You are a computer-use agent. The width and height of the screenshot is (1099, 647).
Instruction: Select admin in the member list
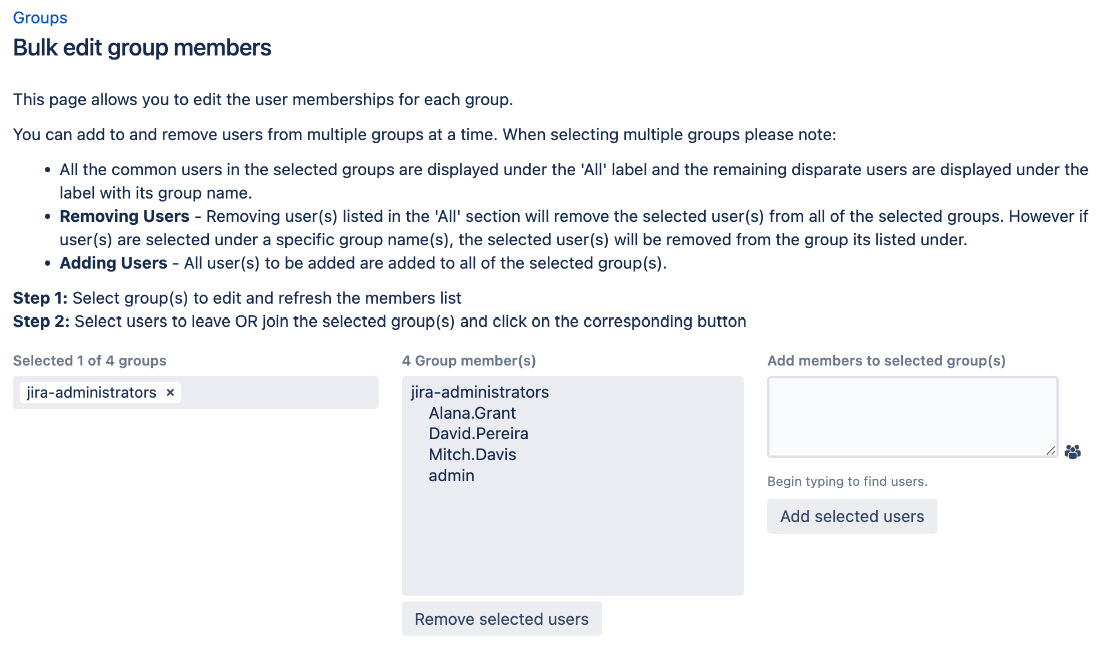pyautogui.click(x=451, y=475)
